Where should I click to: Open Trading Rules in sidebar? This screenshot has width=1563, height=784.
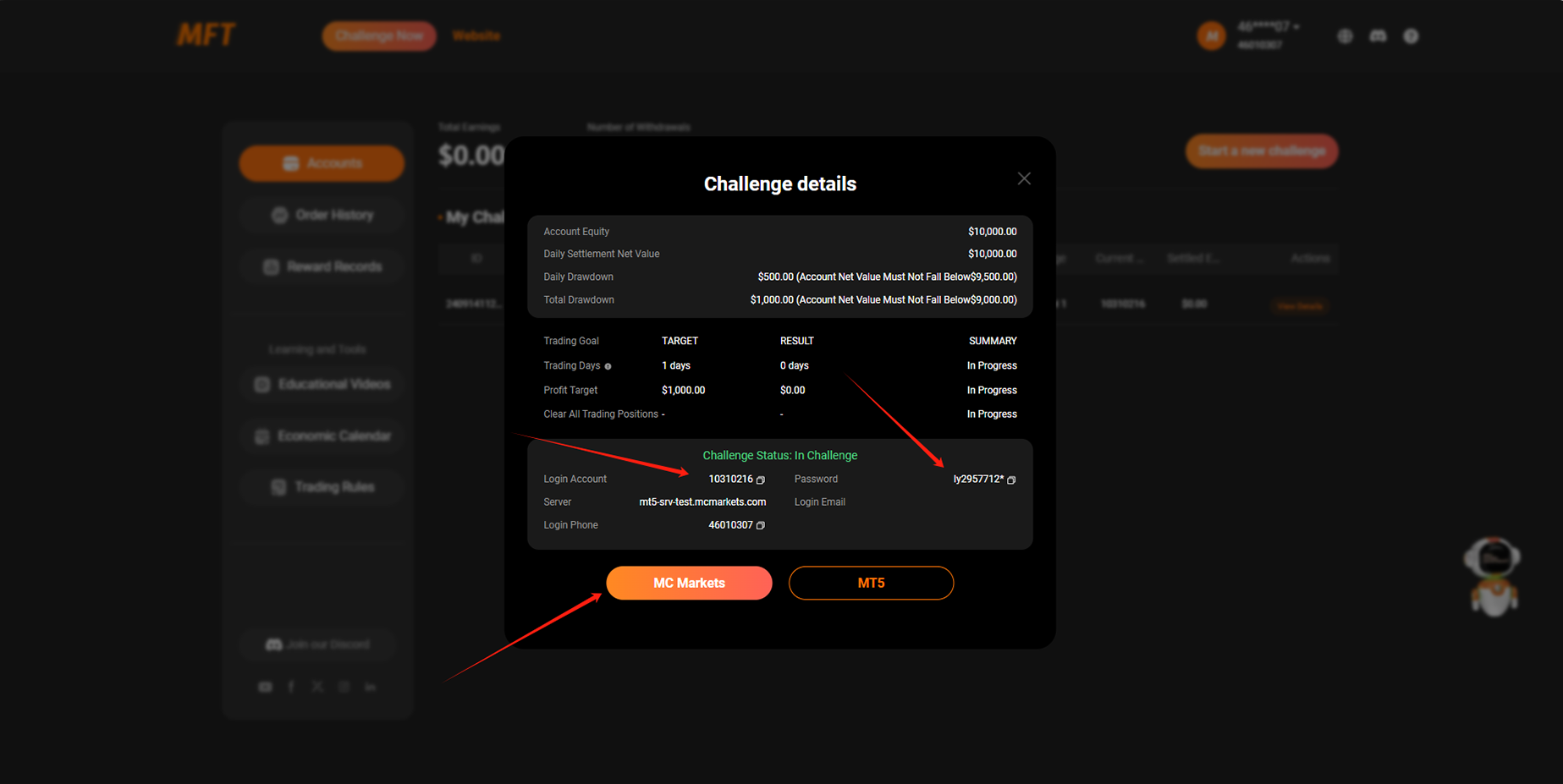(322, 487)
